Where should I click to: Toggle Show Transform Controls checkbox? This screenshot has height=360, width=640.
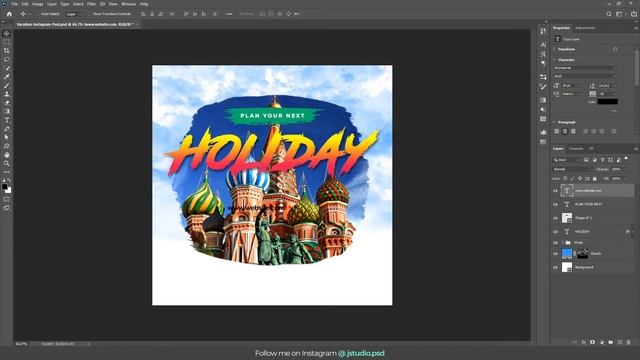coord(90,14)
